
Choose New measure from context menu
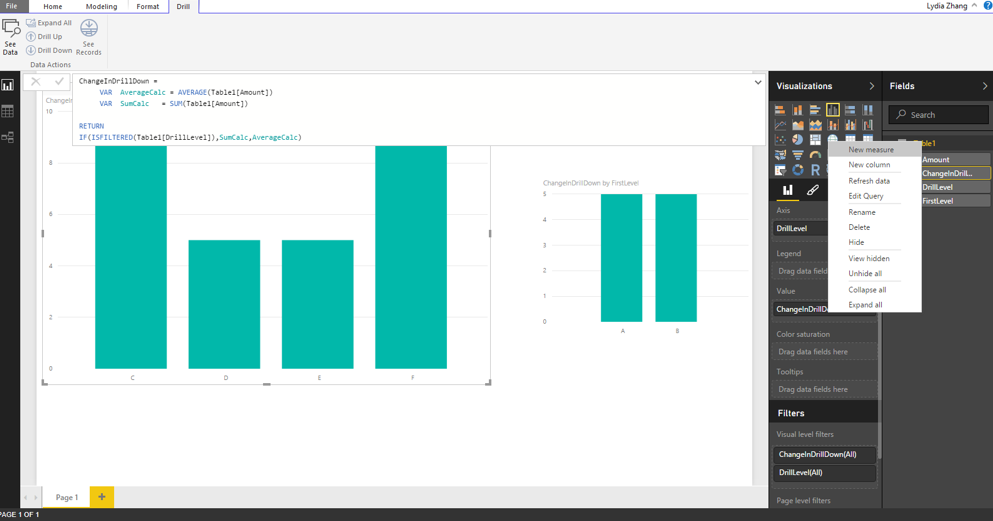(x=875, y=149)
